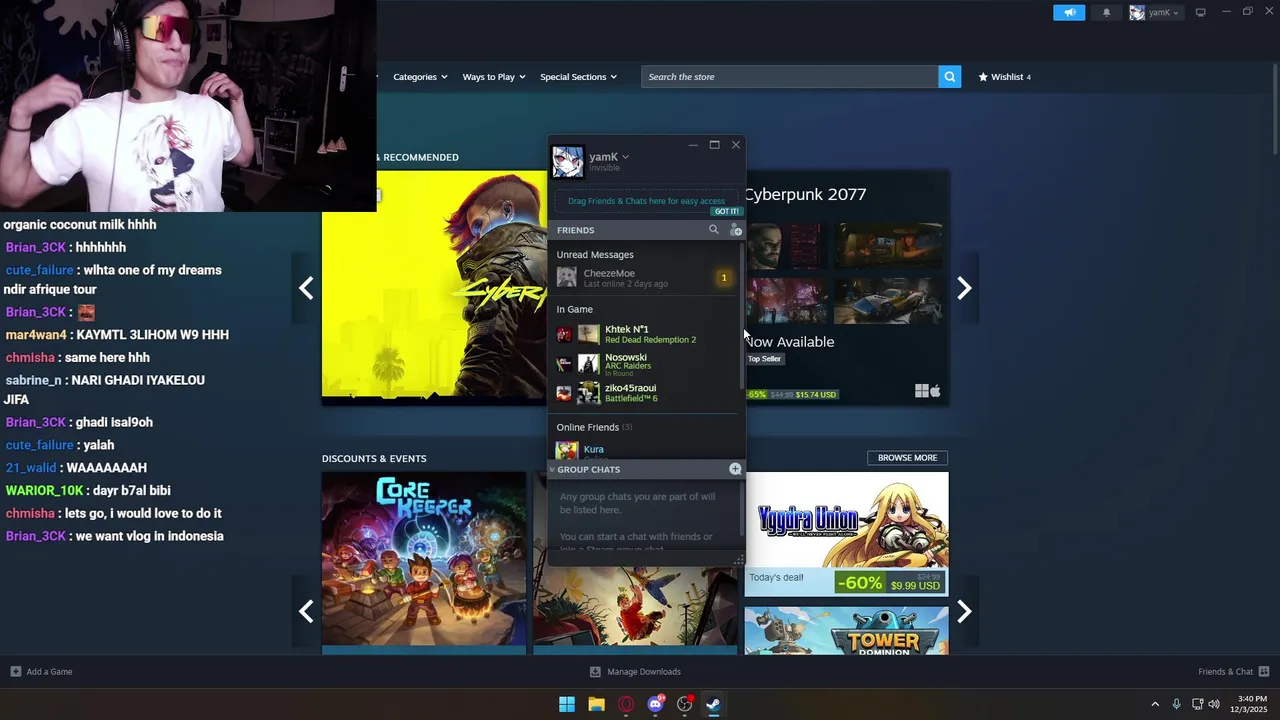Click Add a Game text link
1280x720 pixels.
tap(49, 672)
